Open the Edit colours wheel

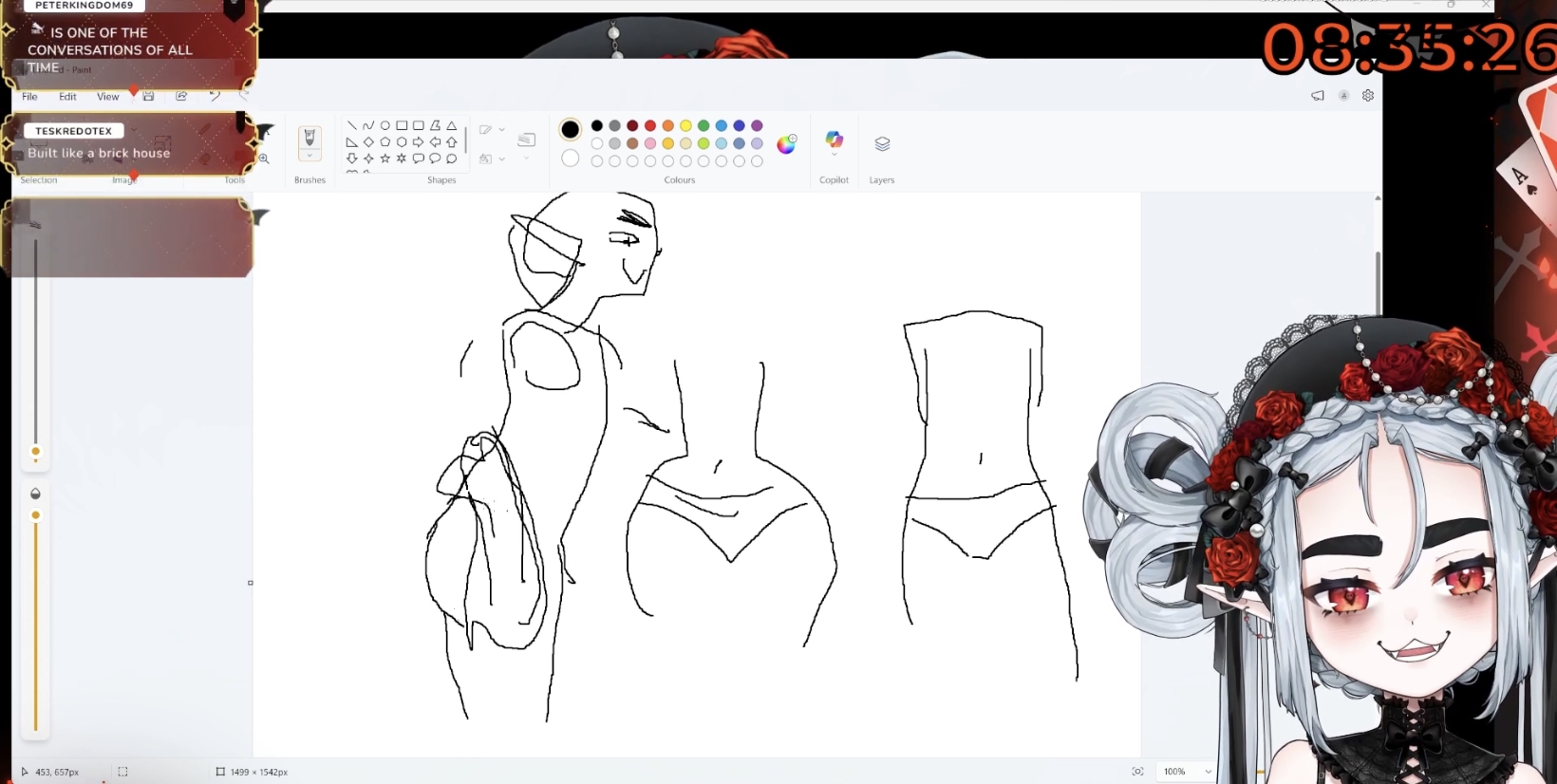787,143
